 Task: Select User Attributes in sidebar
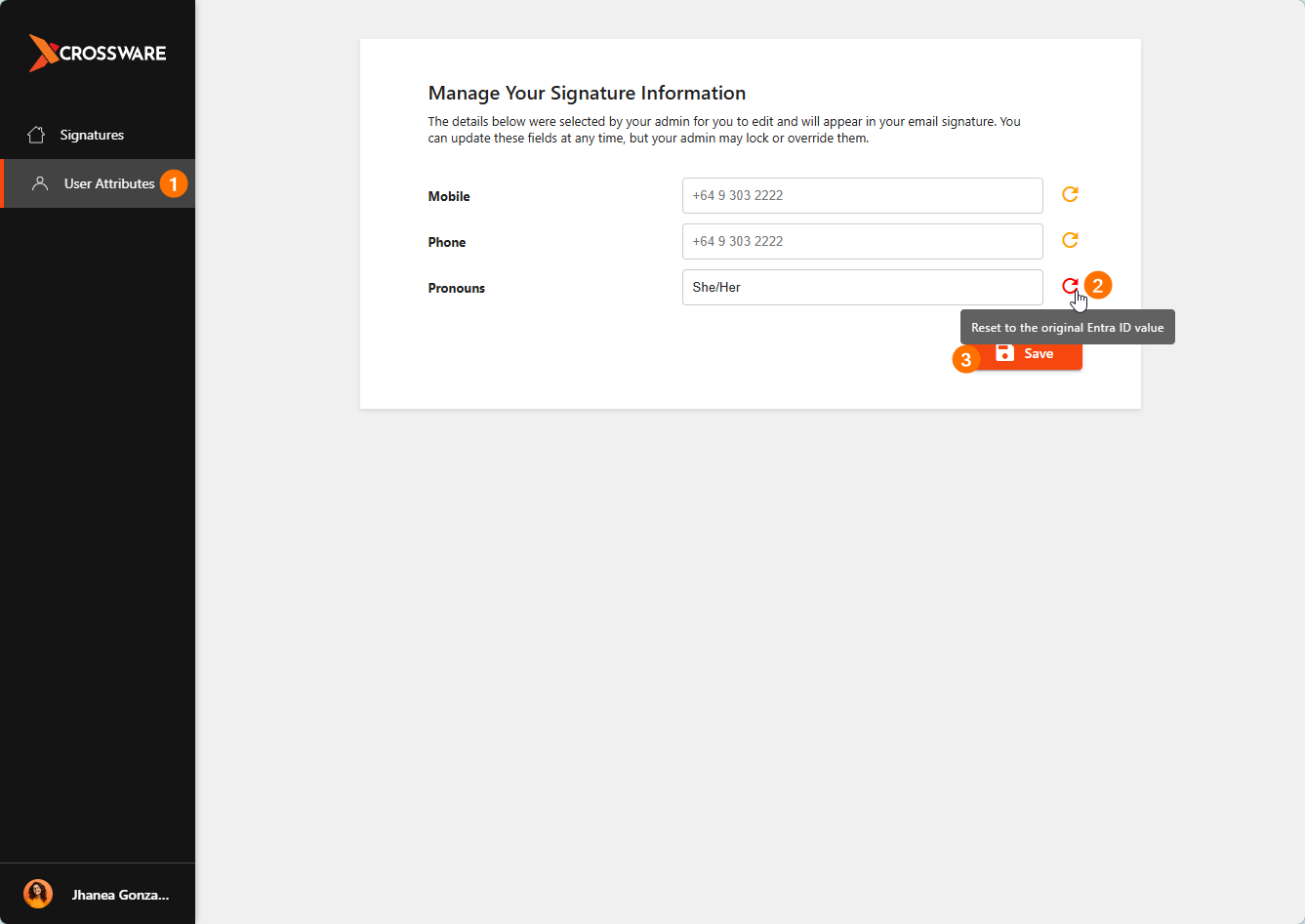98,183
